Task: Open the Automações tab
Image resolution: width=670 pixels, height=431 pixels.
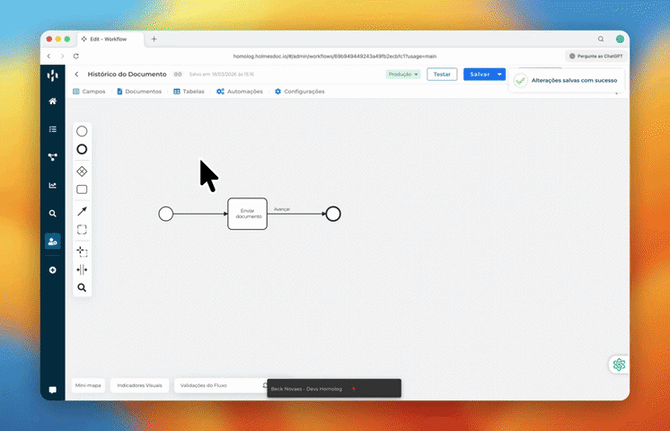Action: [x=239, y=91]
